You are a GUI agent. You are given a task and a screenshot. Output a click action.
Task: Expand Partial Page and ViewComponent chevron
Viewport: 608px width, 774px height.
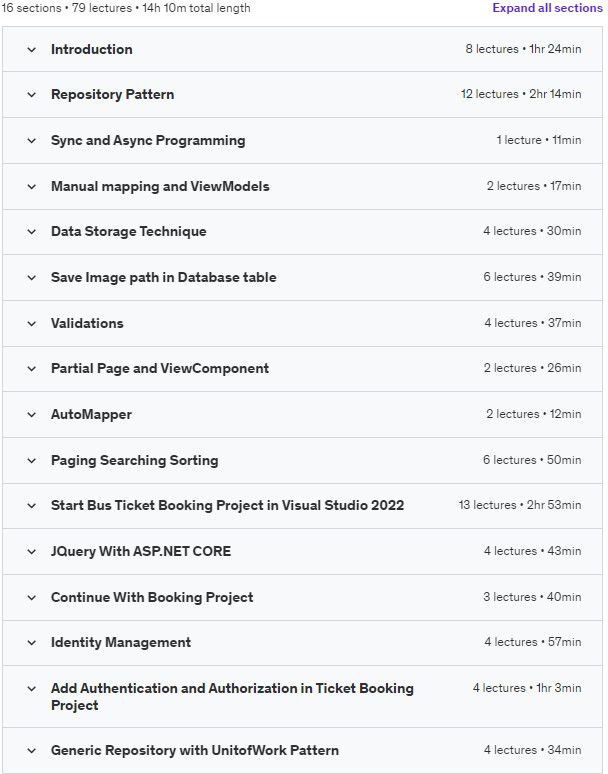coord(32,369)
